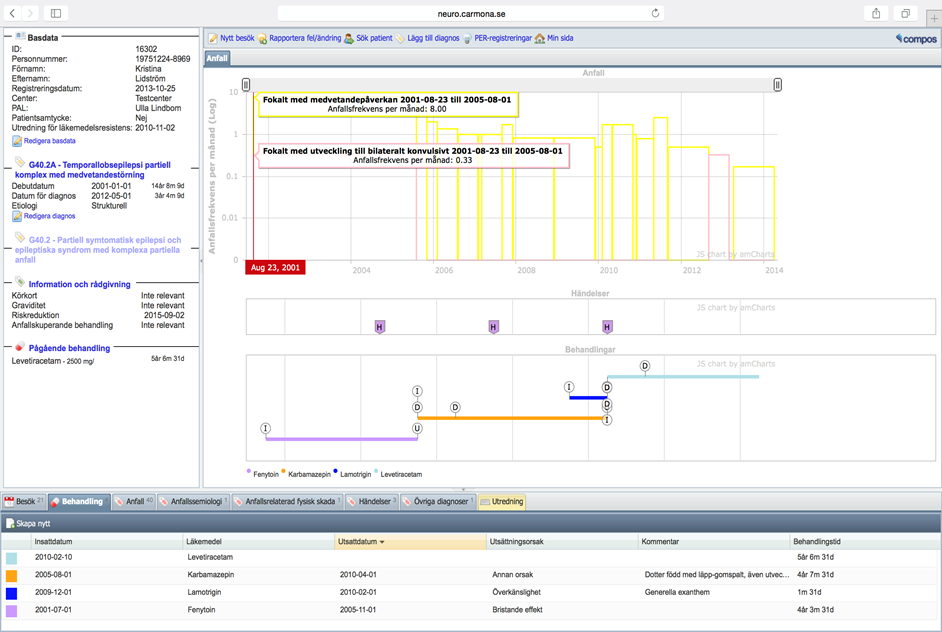This screenshot has height=632, width=942.
Task: Click blue swatch of Lamotrigin row
Action: 11,593
